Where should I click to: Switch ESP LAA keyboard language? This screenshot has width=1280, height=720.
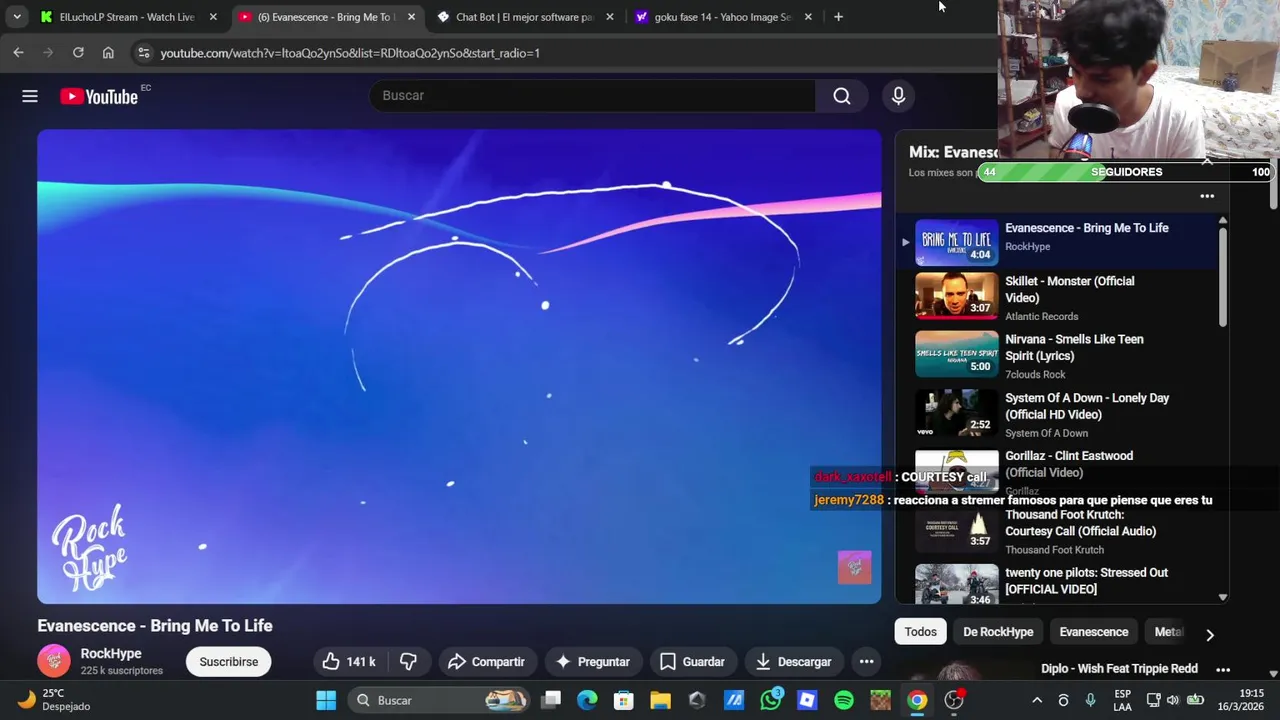click(x=1122, y=700)
